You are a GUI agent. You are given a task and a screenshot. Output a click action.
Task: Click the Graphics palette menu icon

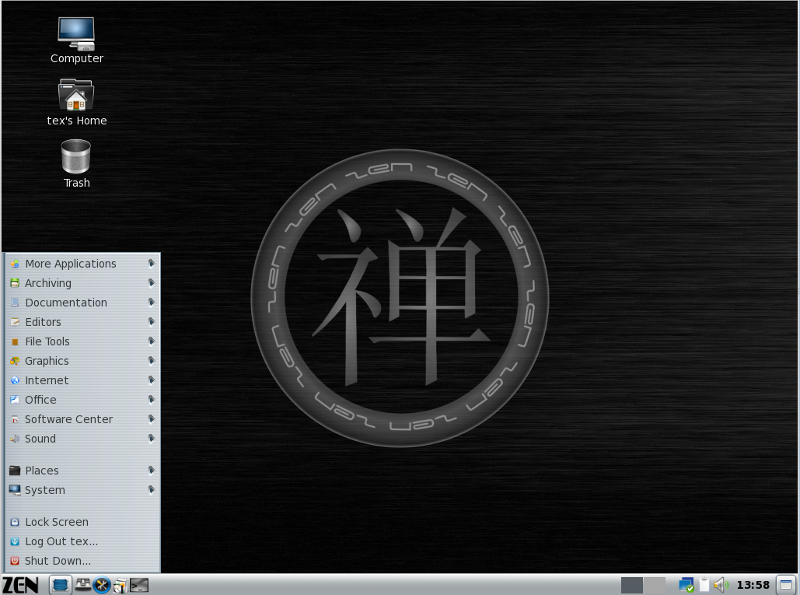(x=15, y=361)
